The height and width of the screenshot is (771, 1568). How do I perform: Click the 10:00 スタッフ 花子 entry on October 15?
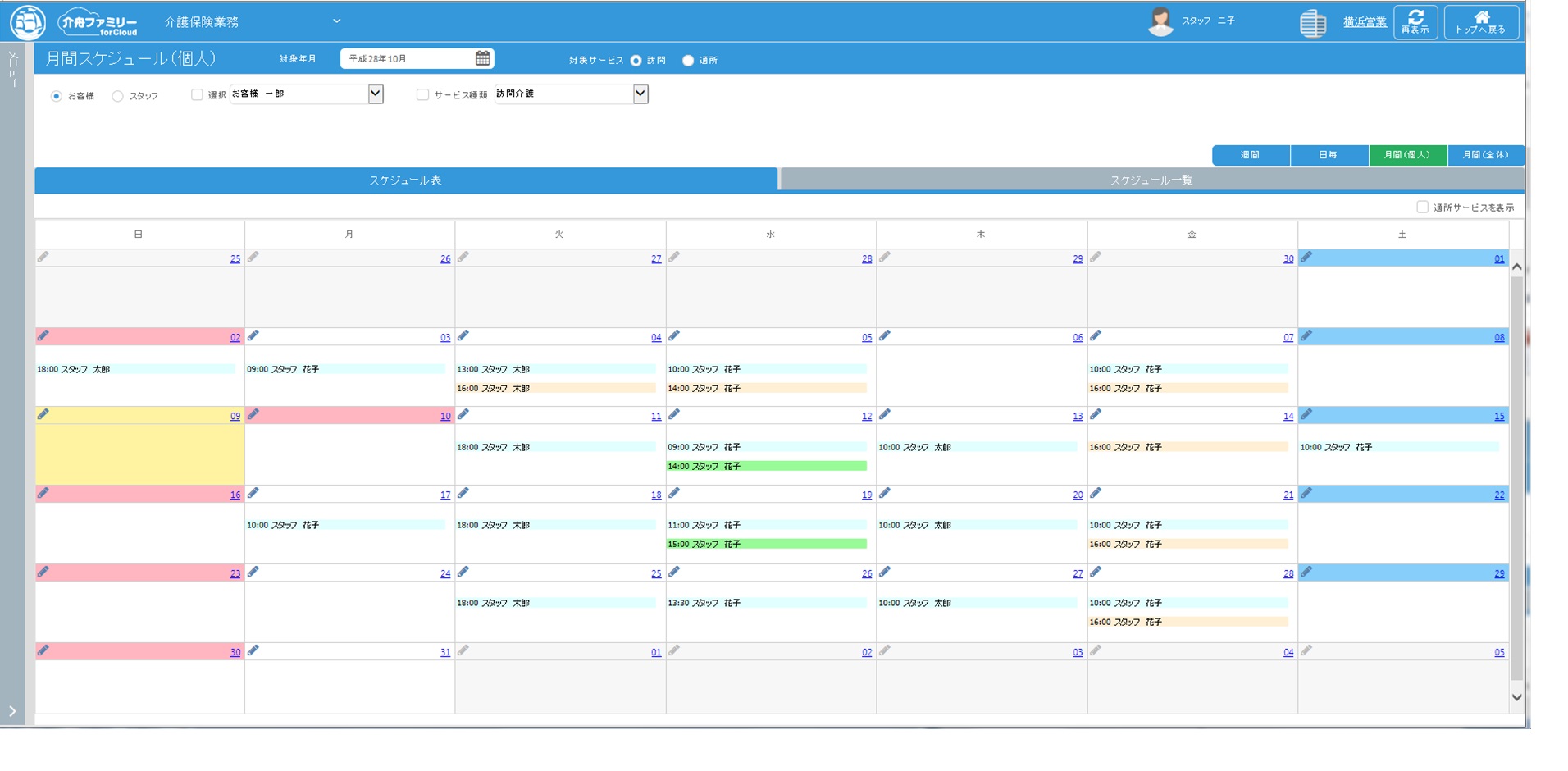pyautogui.click(x=1399, y=447)
